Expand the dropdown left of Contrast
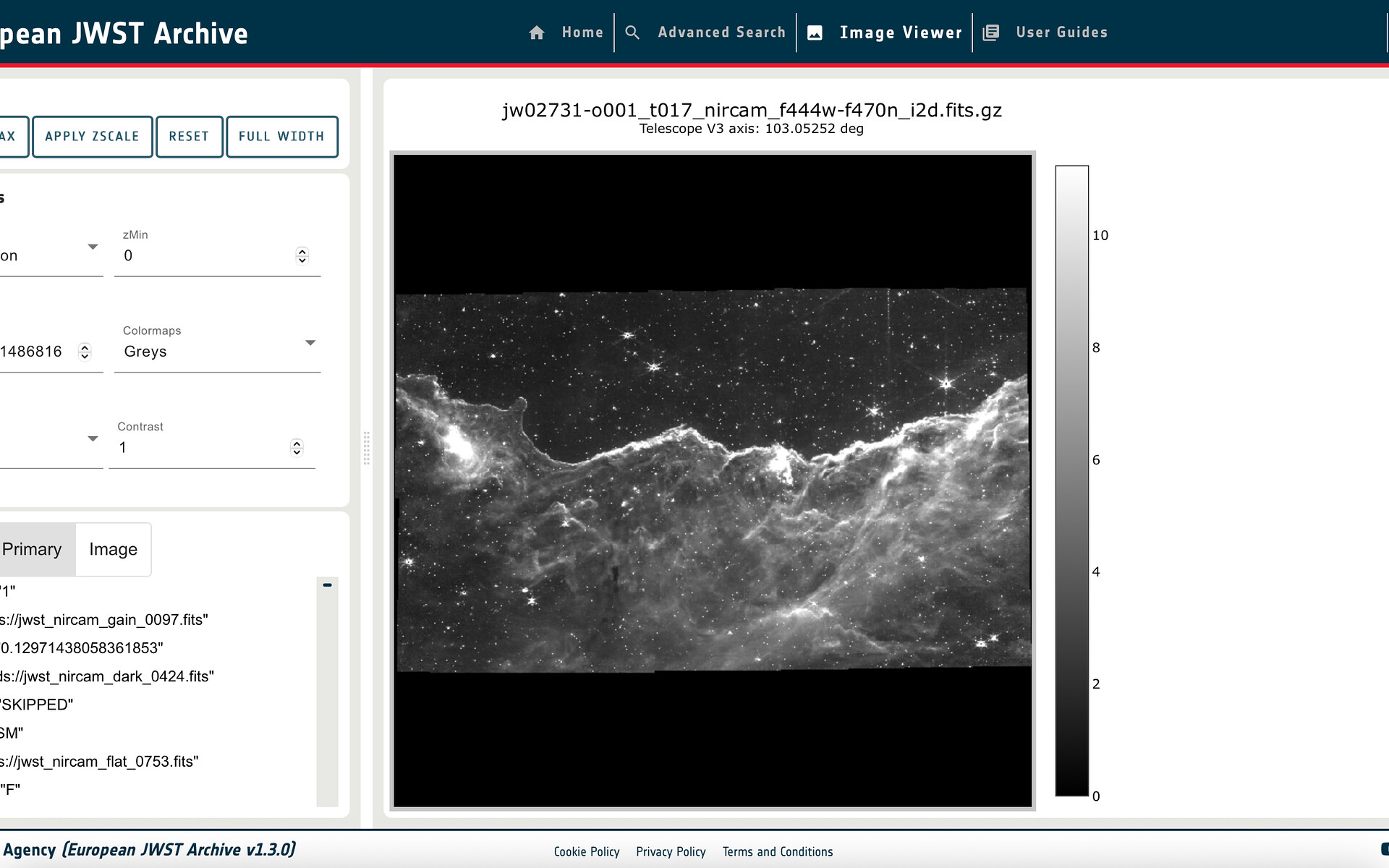 pyautogui.click(x=93, y=439)
